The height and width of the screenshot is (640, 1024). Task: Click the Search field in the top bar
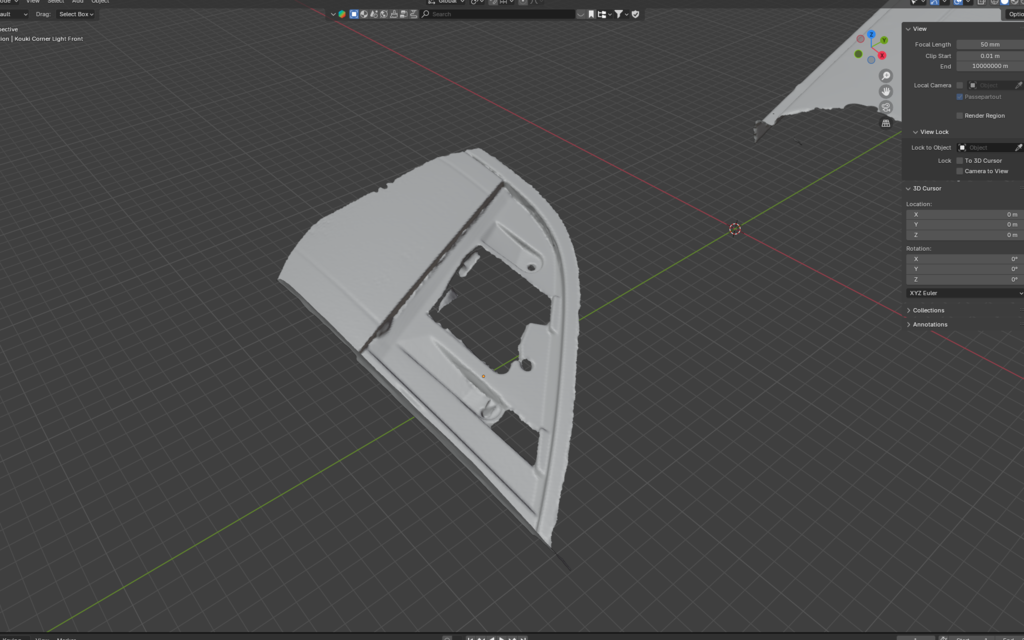pyautogui.click(x=498, y=14)
